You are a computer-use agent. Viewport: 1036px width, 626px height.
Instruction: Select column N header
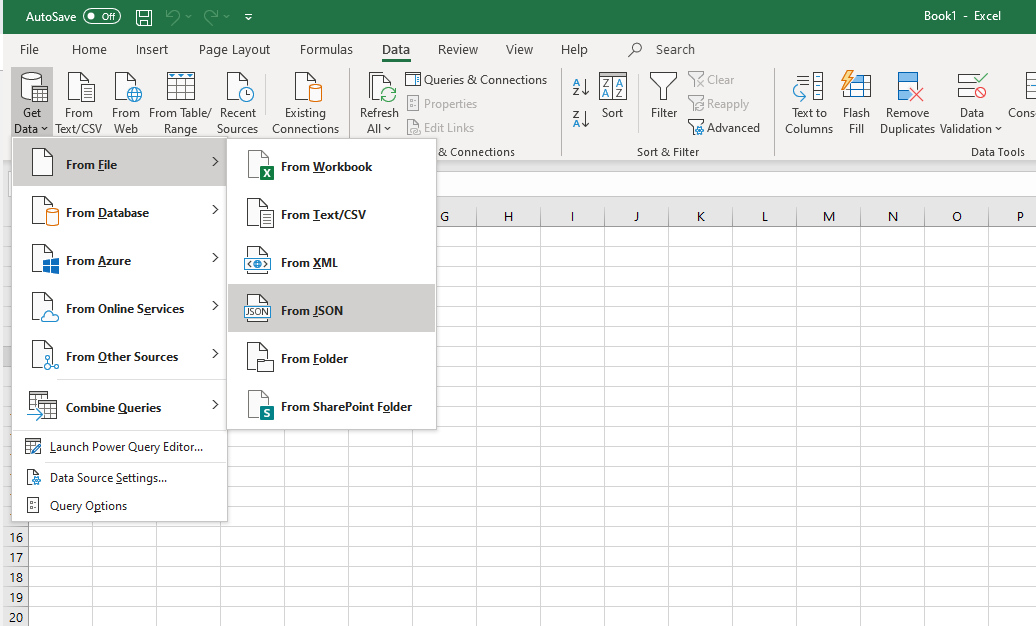tap(893, 216)
